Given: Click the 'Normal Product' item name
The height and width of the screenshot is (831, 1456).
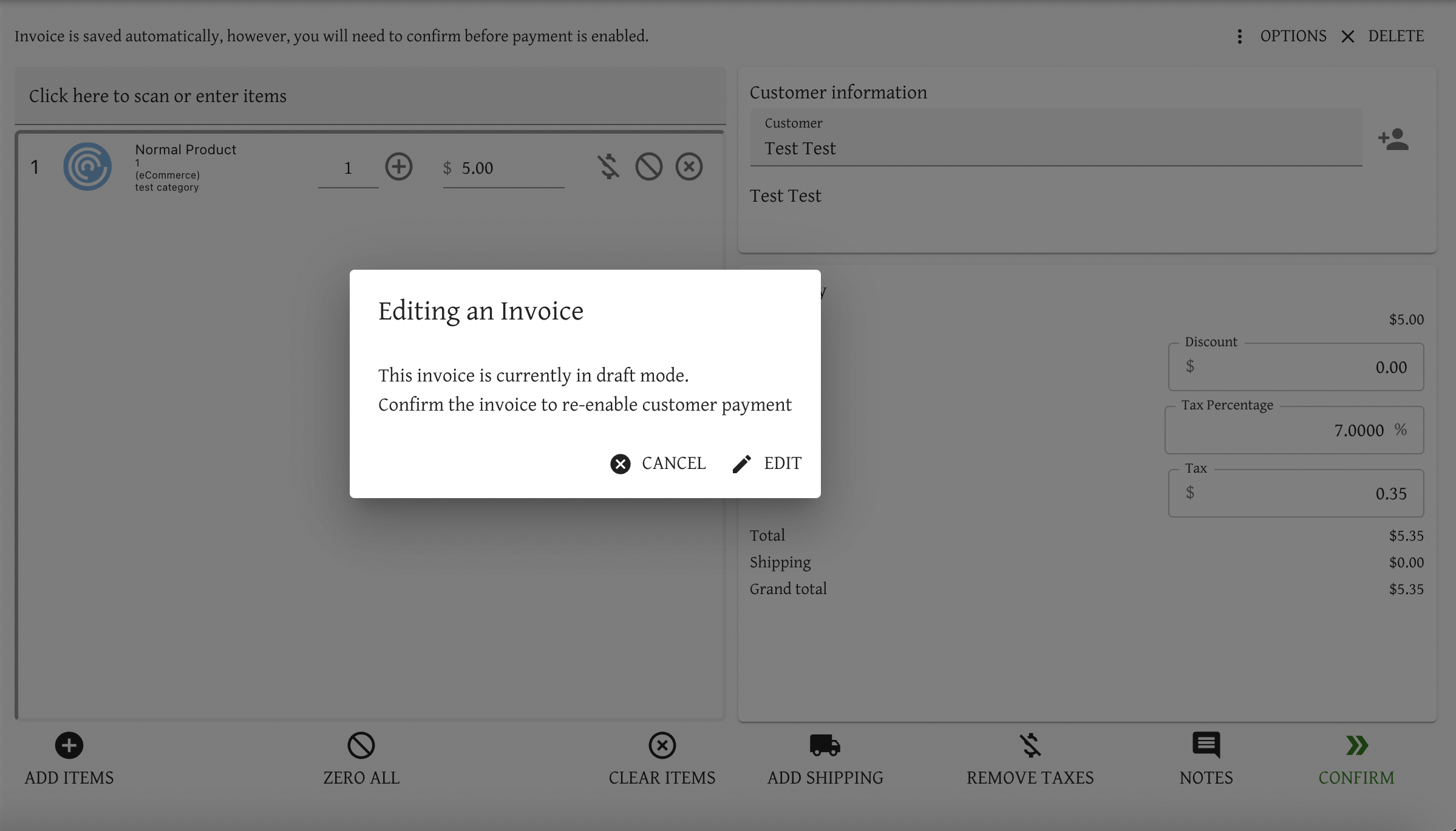Looking at the screenshot, I should coord(185,149).
